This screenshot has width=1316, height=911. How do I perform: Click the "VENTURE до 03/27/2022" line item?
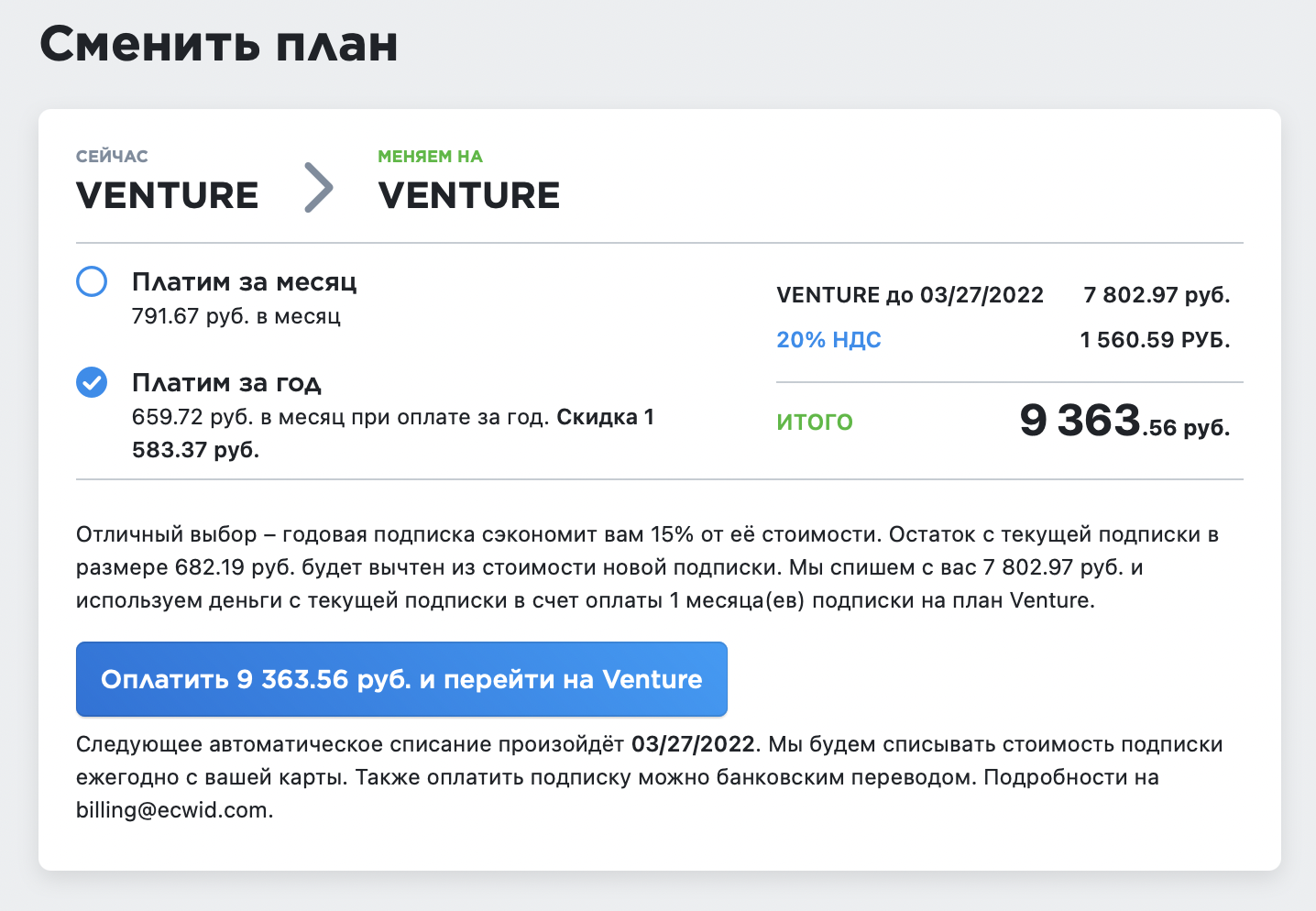tap(910, 295)
